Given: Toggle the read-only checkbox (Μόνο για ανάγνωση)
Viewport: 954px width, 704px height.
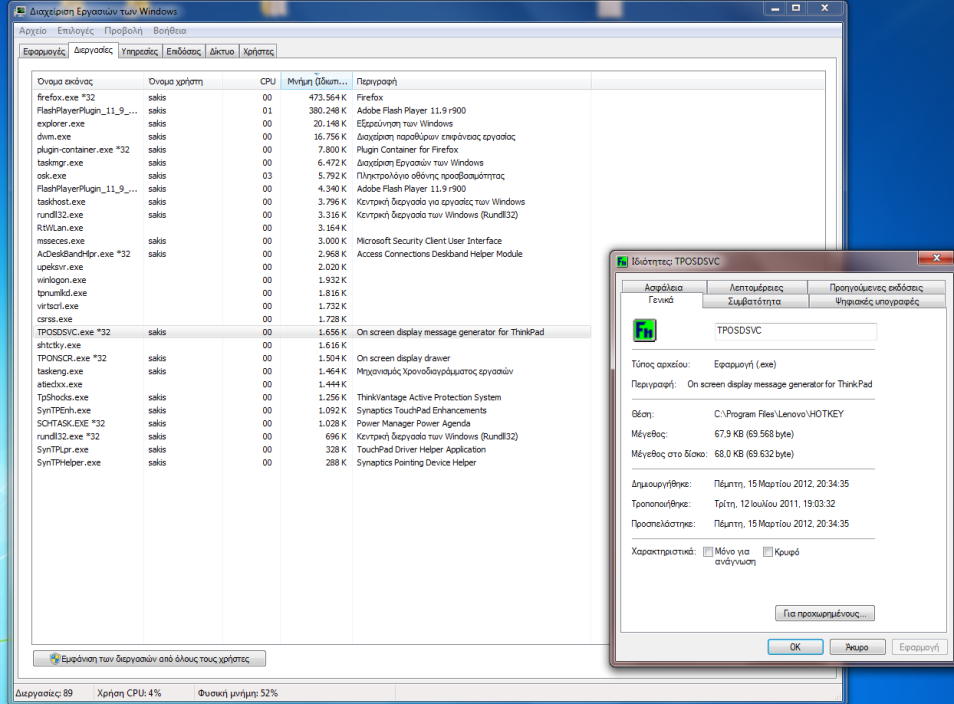Looking at the screenshot, I should (708, 552).
